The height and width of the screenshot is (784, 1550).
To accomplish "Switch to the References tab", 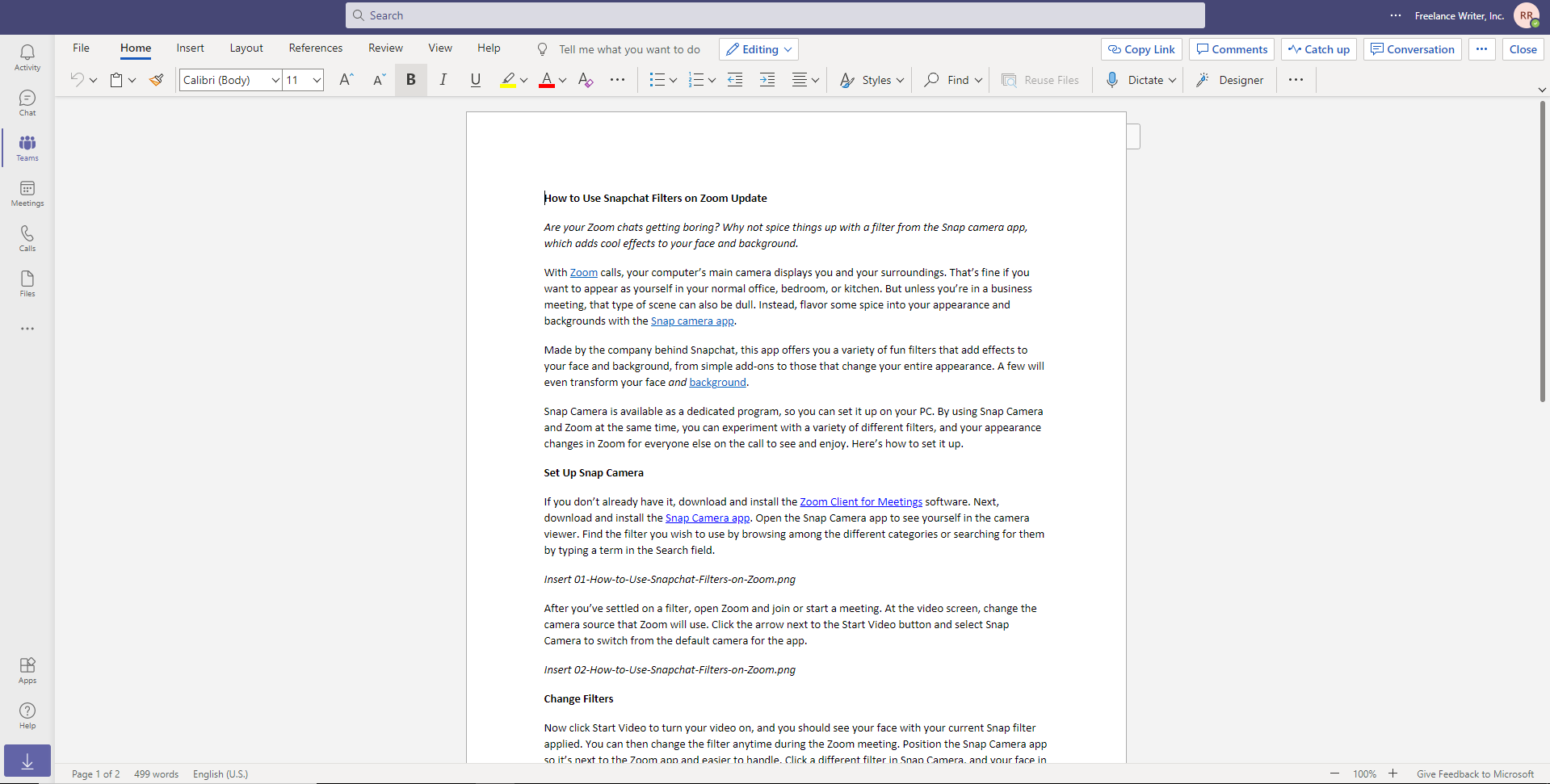I will pos(316,48).
